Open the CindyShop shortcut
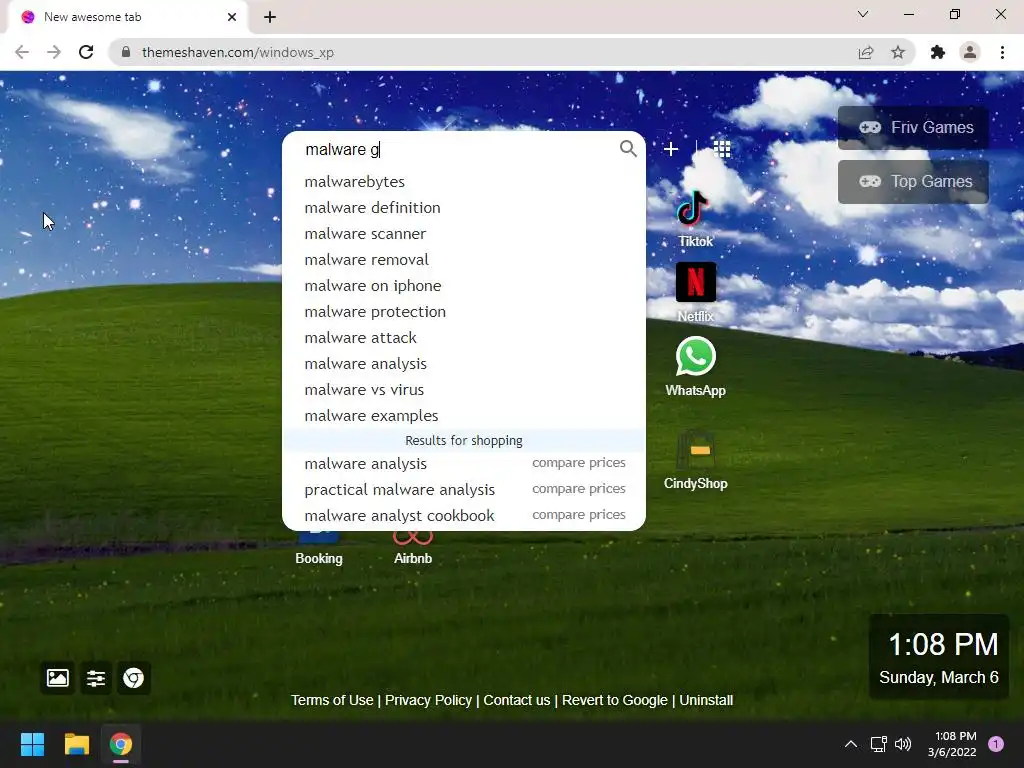The width and height of the screenshot is (1024, 768). pyautogui.click(x=695, y=460)
